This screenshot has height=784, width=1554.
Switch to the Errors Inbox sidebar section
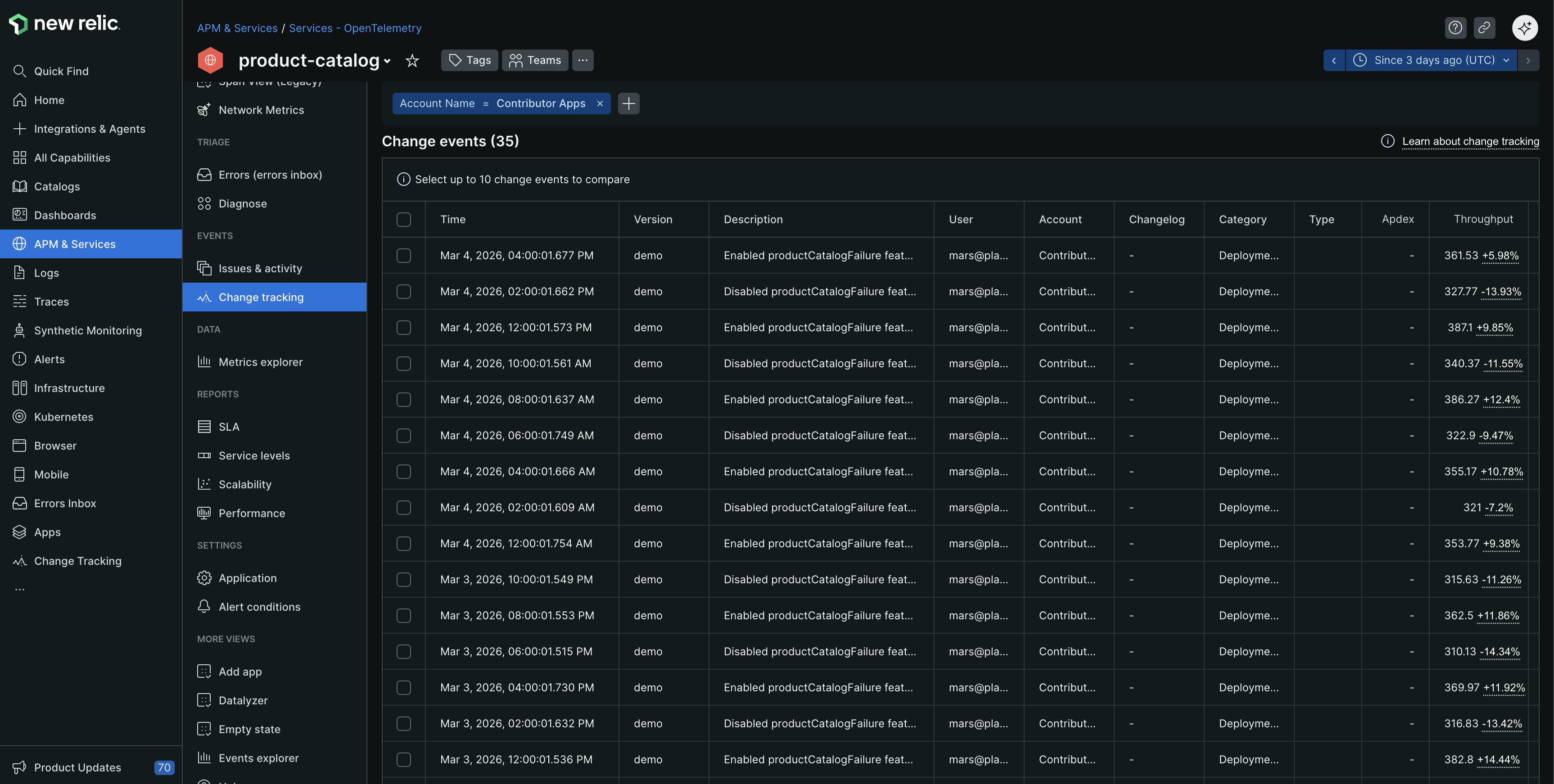pyautogui.click(x=64, y=503)
